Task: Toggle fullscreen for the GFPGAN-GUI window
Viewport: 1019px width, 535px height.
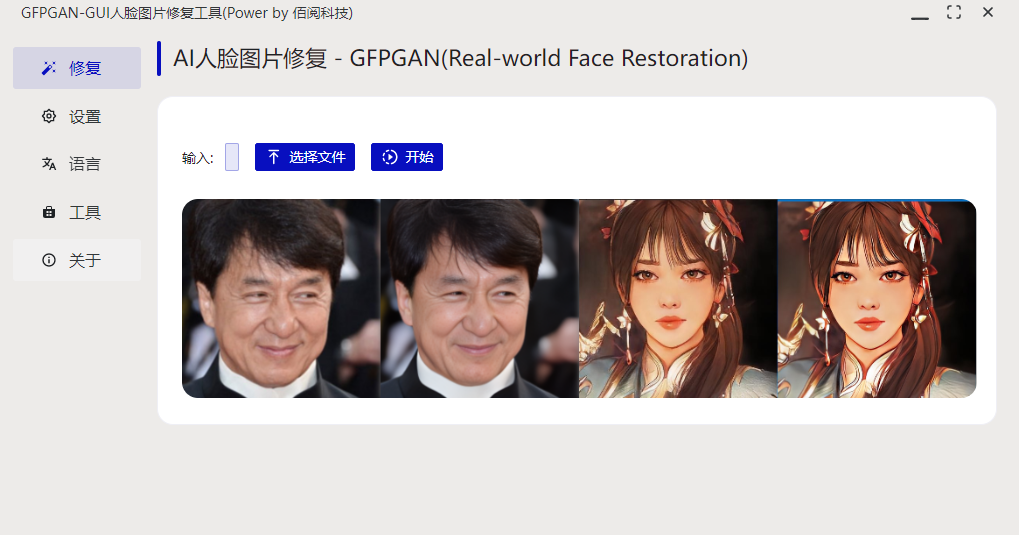Action: [x=954, y=12]
